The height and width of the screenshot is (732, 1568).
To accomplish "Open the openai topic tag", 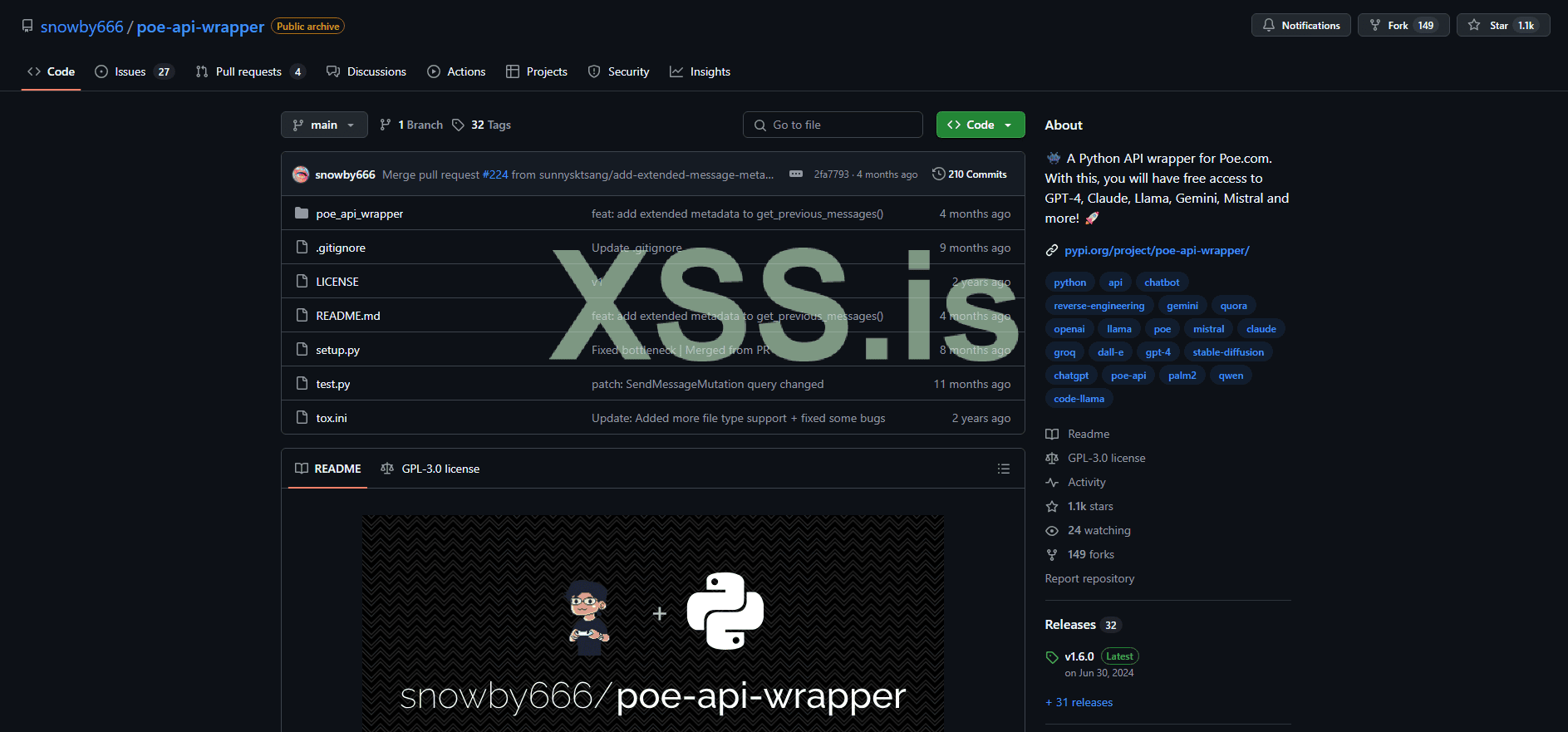I will [x=1069, y=329].
